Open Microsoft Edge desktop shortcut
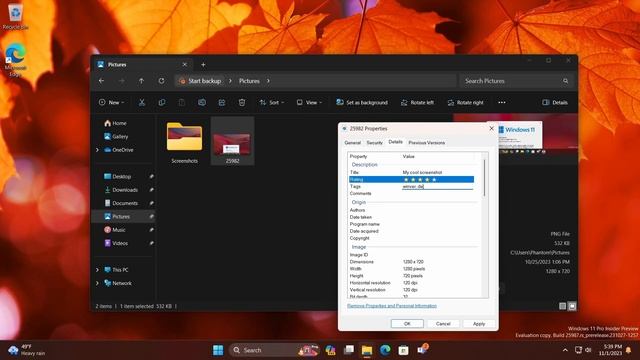This screenshot has width=640, height=360. 15,60
